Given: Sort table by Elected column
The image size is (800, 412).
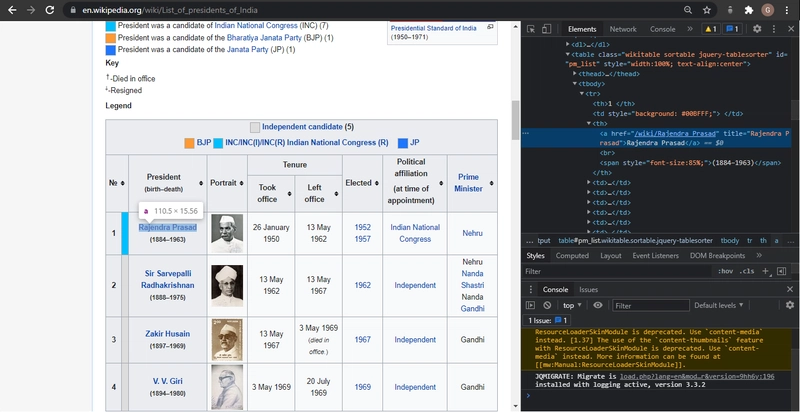Looking at the screenshot, I should tap(376, 183).
